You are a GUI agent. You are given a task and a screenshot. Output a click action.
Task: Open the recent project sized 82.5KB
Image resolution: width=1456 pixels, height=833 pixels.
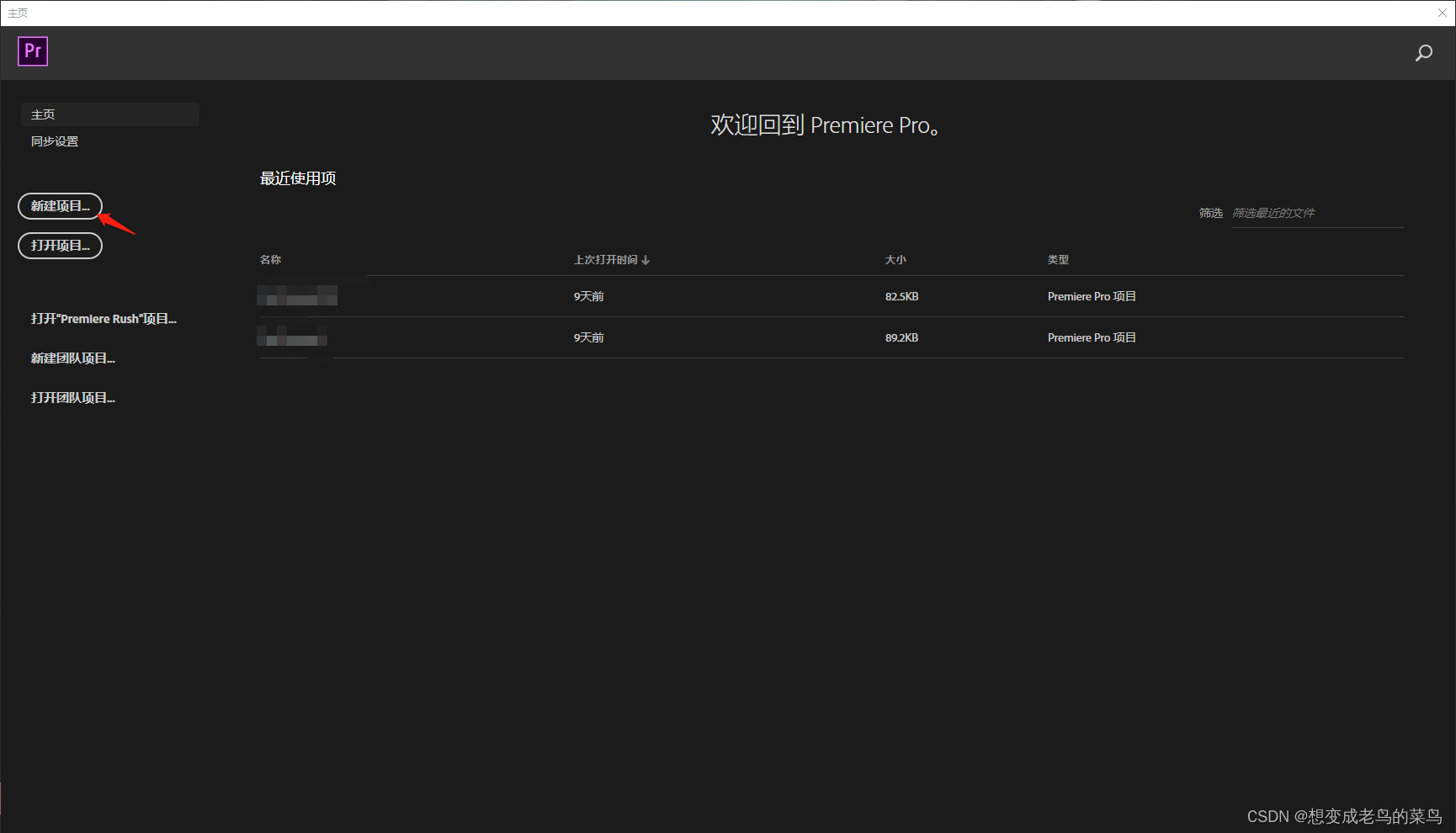click(831, 296)
